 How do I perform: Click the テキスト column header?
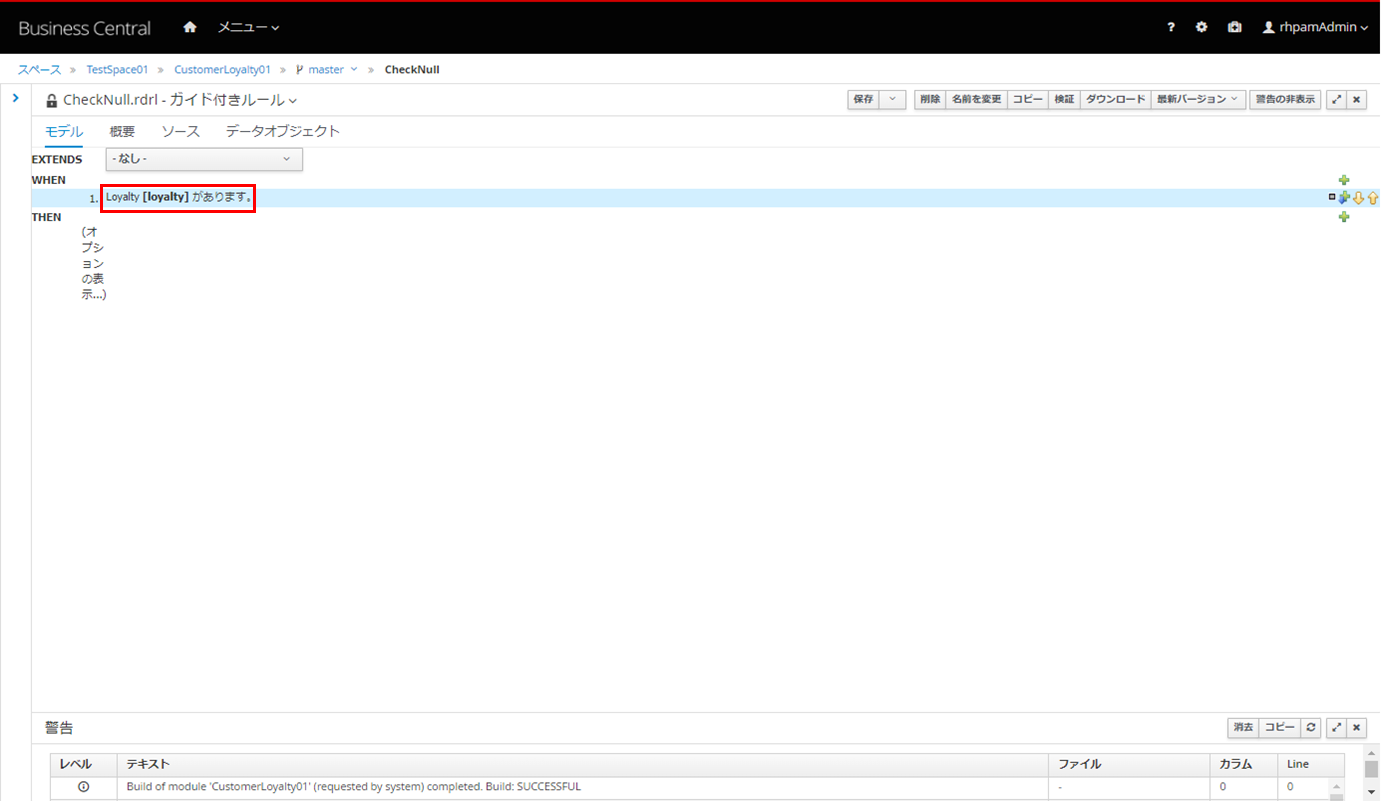click(x=582, y=764)
